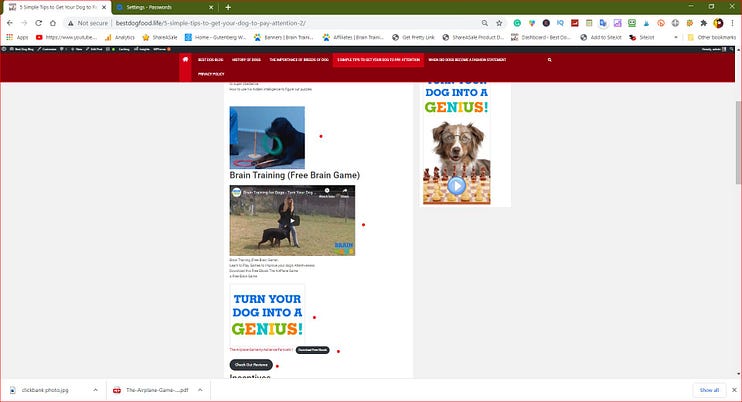Play the Brain Training for Dogs video

tap(292, 220)
